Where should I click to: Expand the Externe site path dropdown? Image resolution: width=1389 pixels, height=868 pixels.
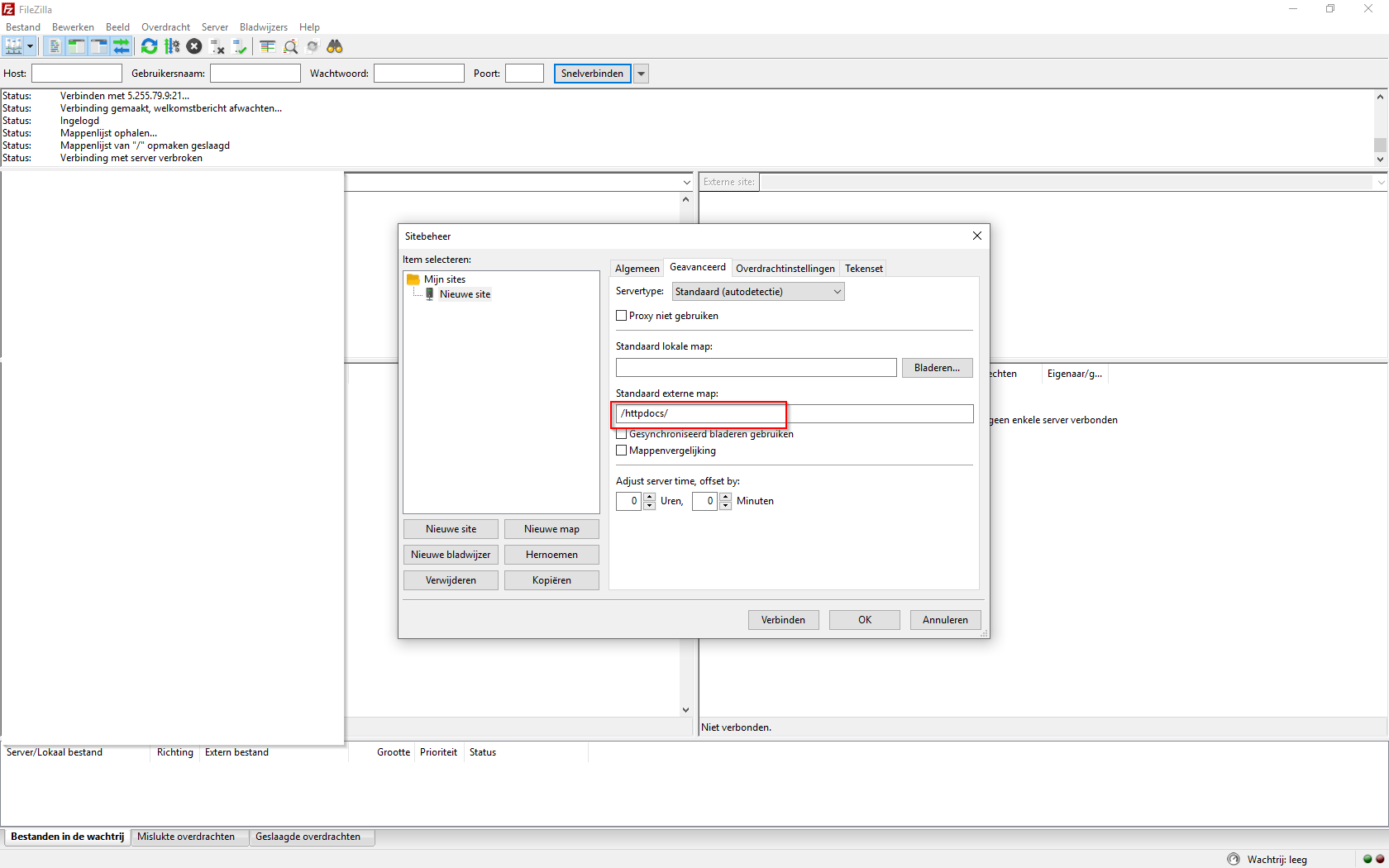tap(1381, 182)
